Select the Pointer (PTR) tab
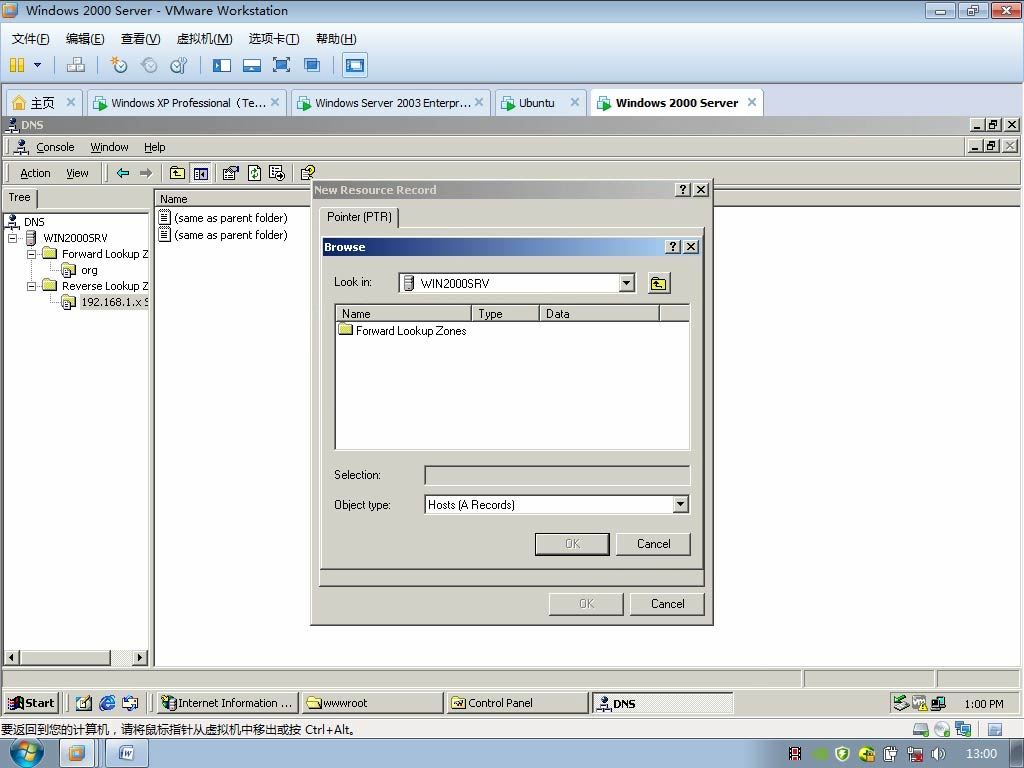This screenshot has width=1024, height=768. pos(359,217)
